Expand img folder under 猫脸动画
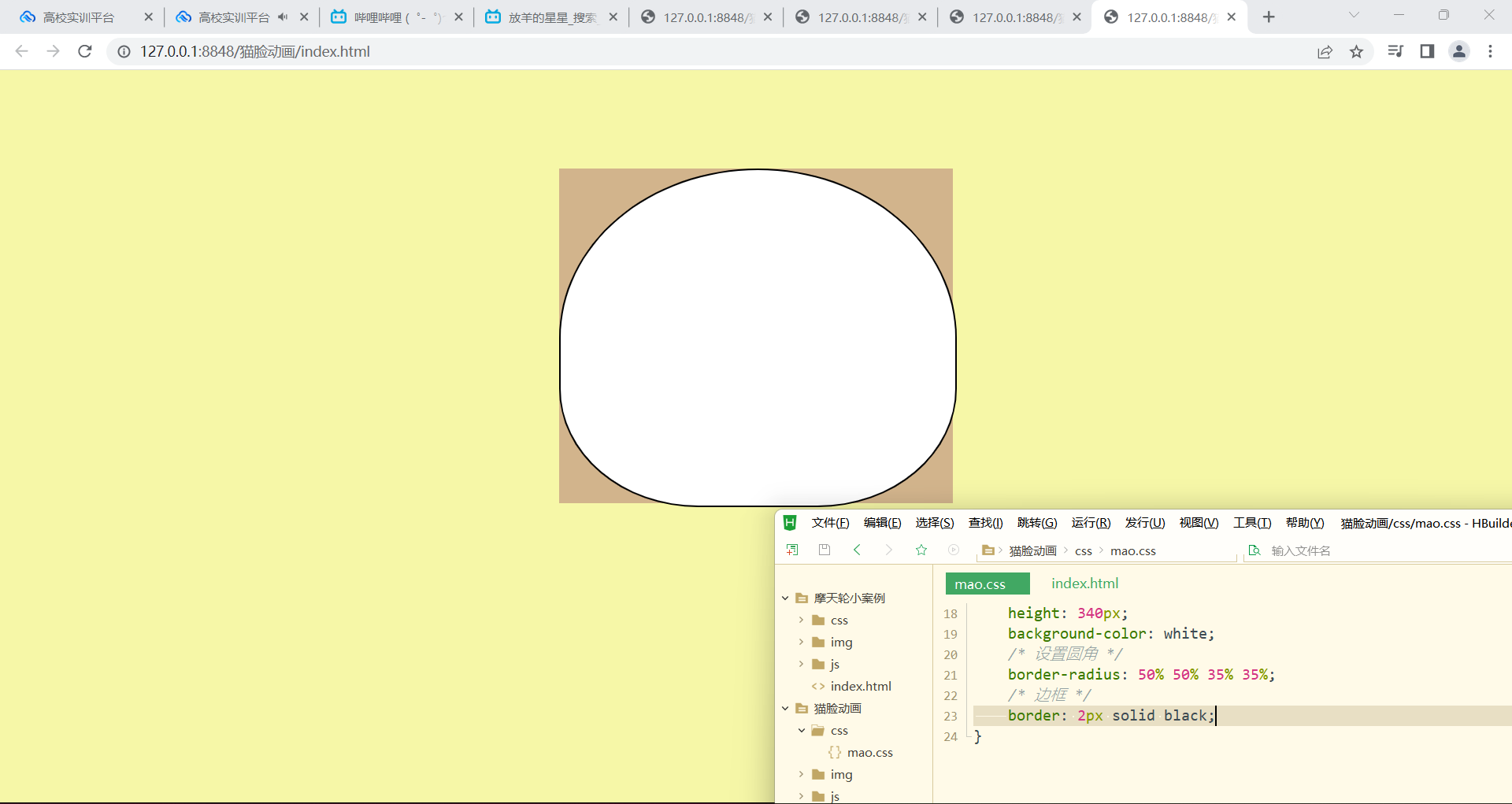This screenshot has height=804, width=1512. click(802, 774)
